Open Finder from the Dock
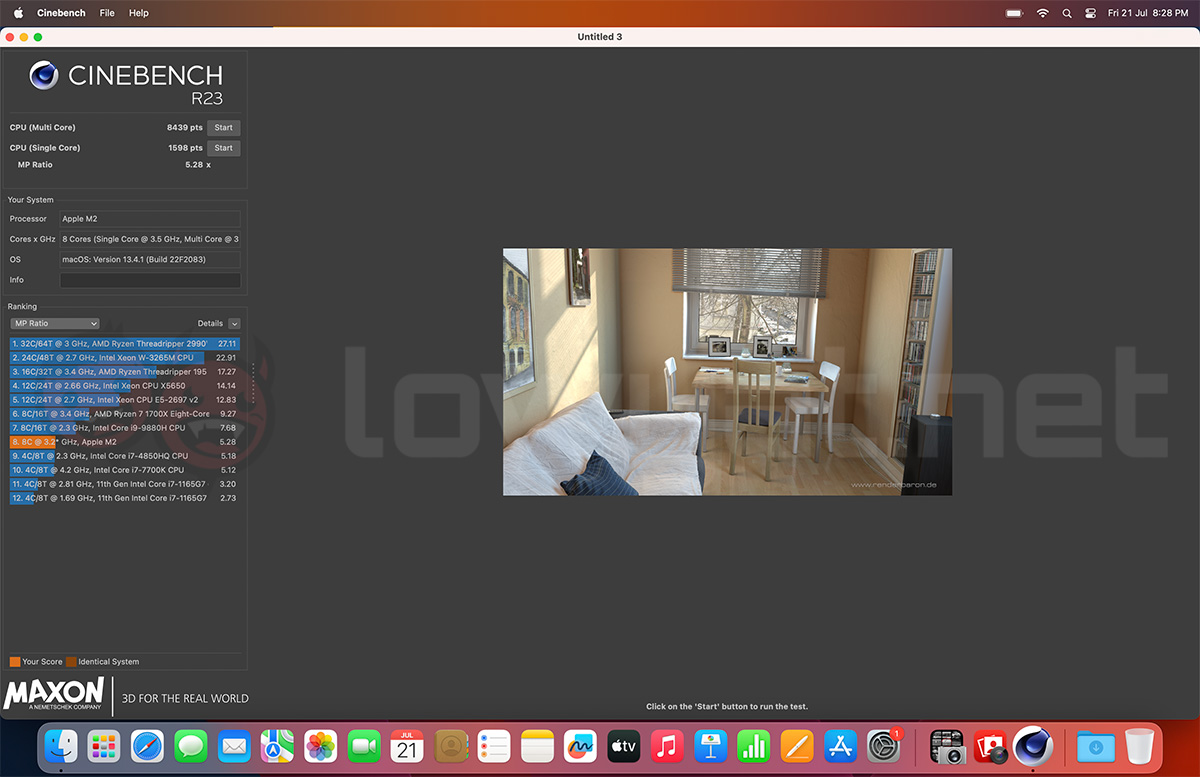The height and width of the screenshot is (777, 1200). pyautogui.click(x=61, y=746)
